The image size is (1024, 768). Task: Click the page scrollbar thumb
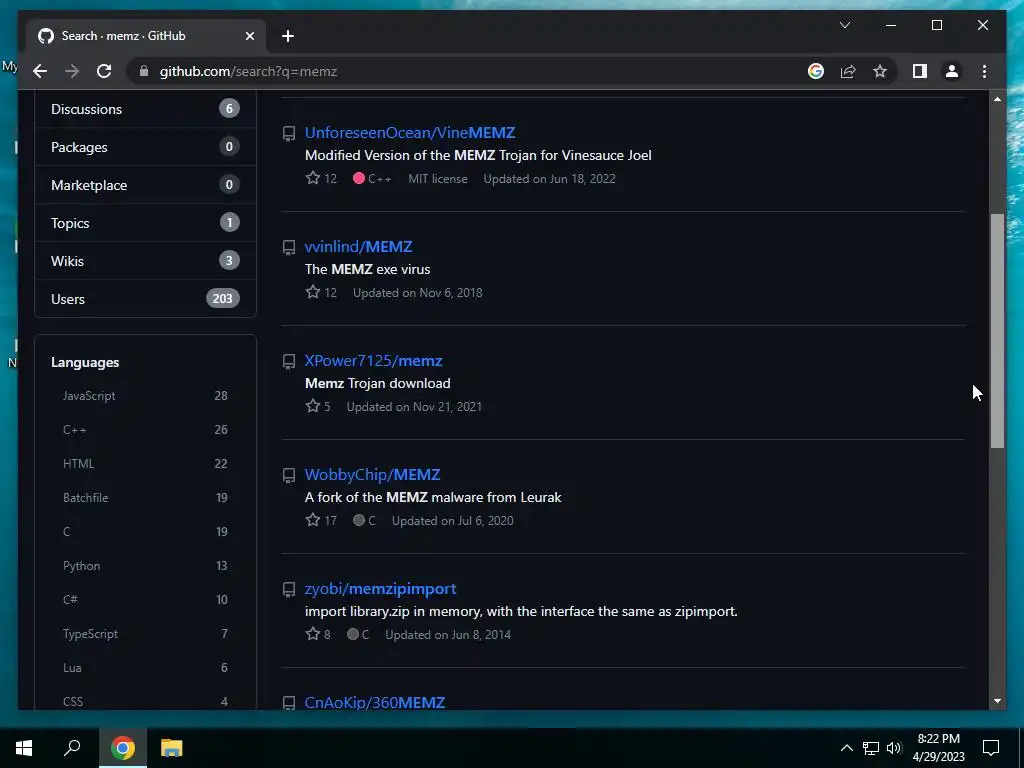pyautogui.click(x=997, y=330)
